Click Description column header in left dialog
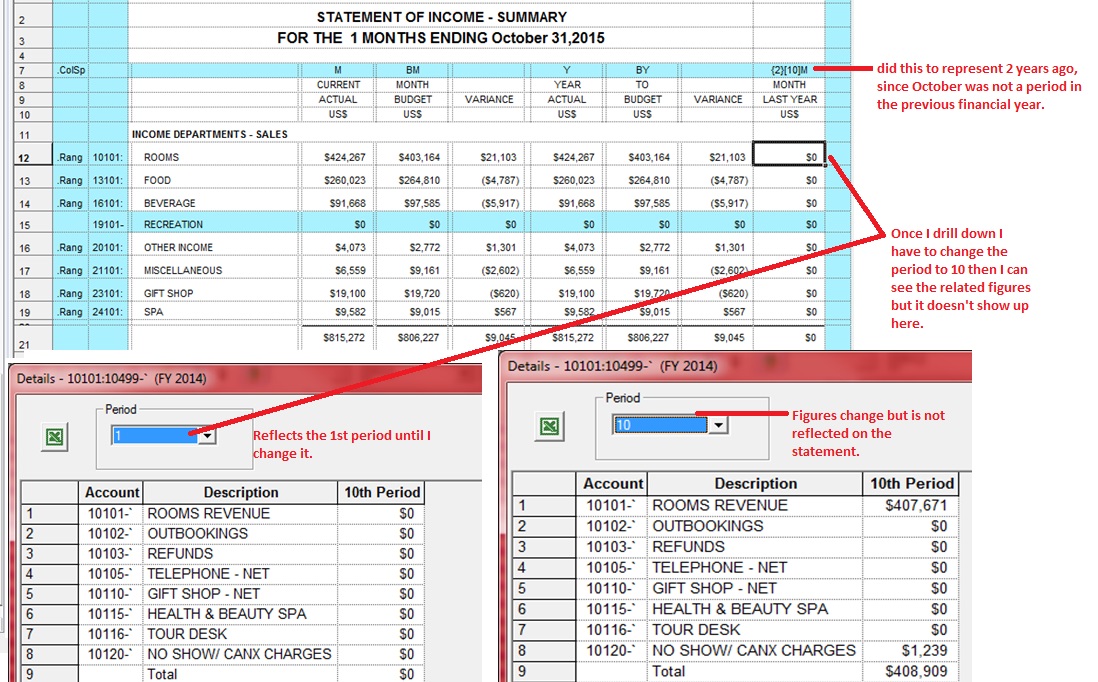The height and width of the screenshot is (682, 1098). point(240,492)
